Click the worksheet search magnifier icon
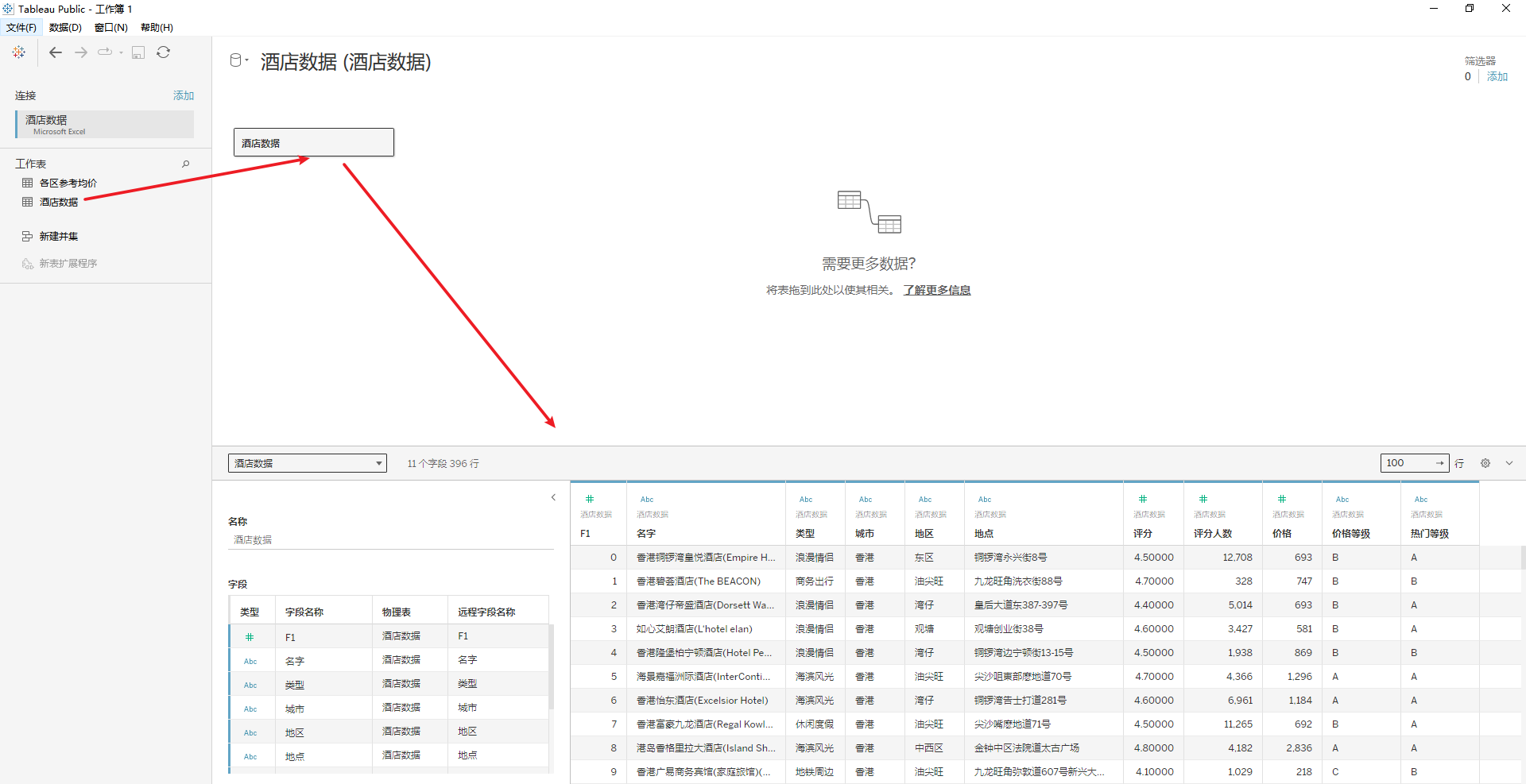This screenshot has width=1526, height=784. [186, 164]
